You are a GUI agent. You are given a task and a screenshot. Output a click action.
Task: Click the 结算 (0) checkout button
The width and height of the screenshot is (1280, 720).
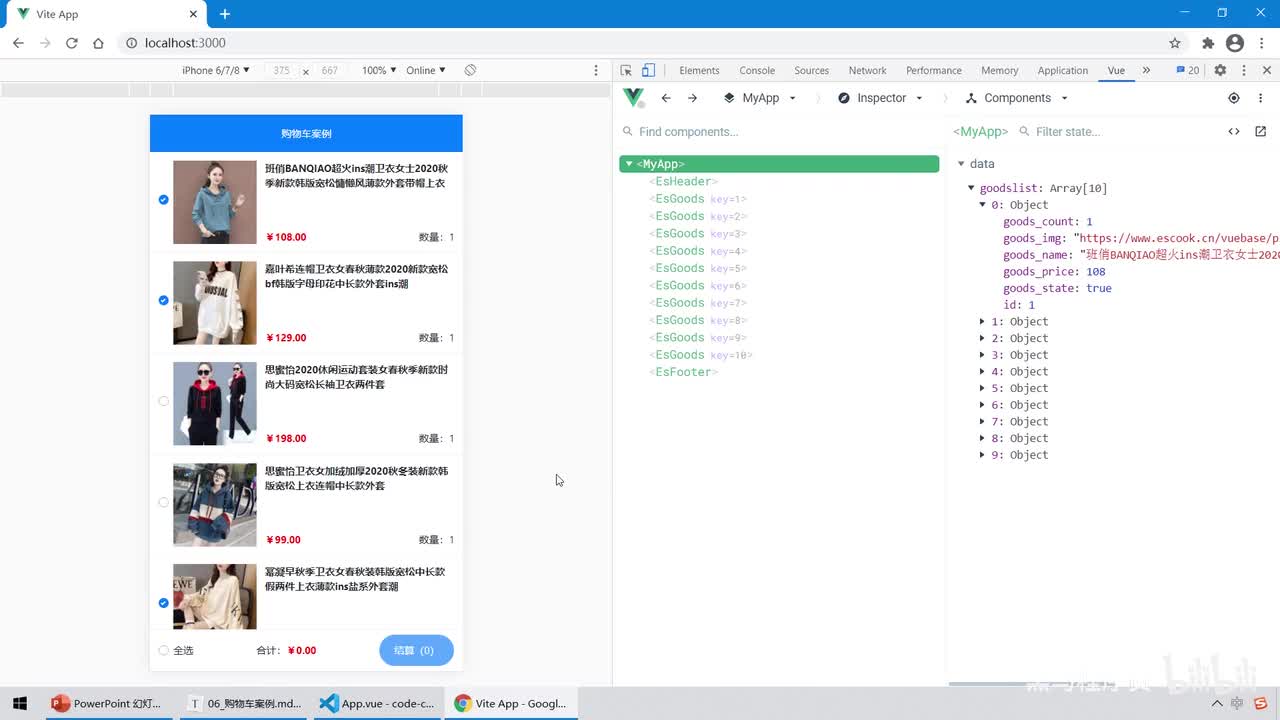pyautogui.click(x=416, y=650)
